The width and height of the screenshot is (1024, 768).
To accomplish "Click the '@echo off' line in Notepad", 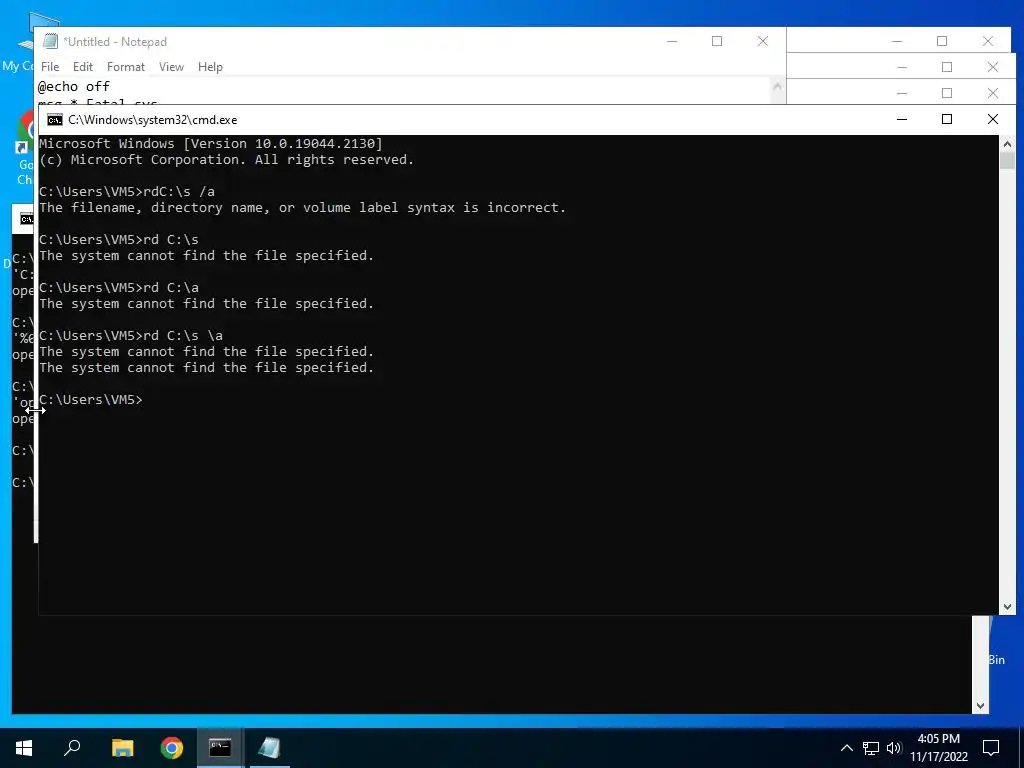I will pos(74,86).
